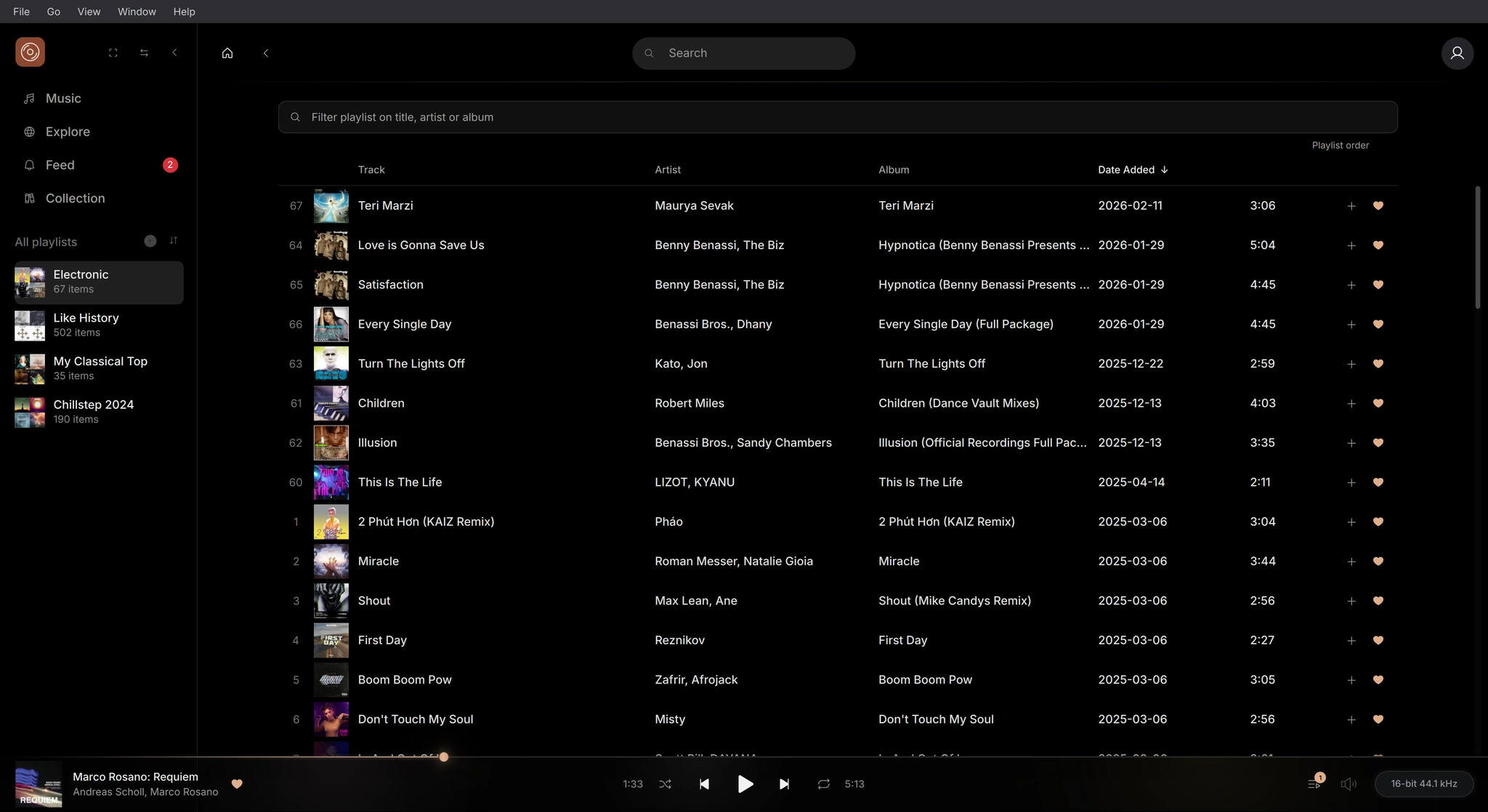Image resolution: width=1488 pixels, height=812 pixels.
Task: Toggle fullscreen mode icon in sidebar header
Action: tap(113, 53)
